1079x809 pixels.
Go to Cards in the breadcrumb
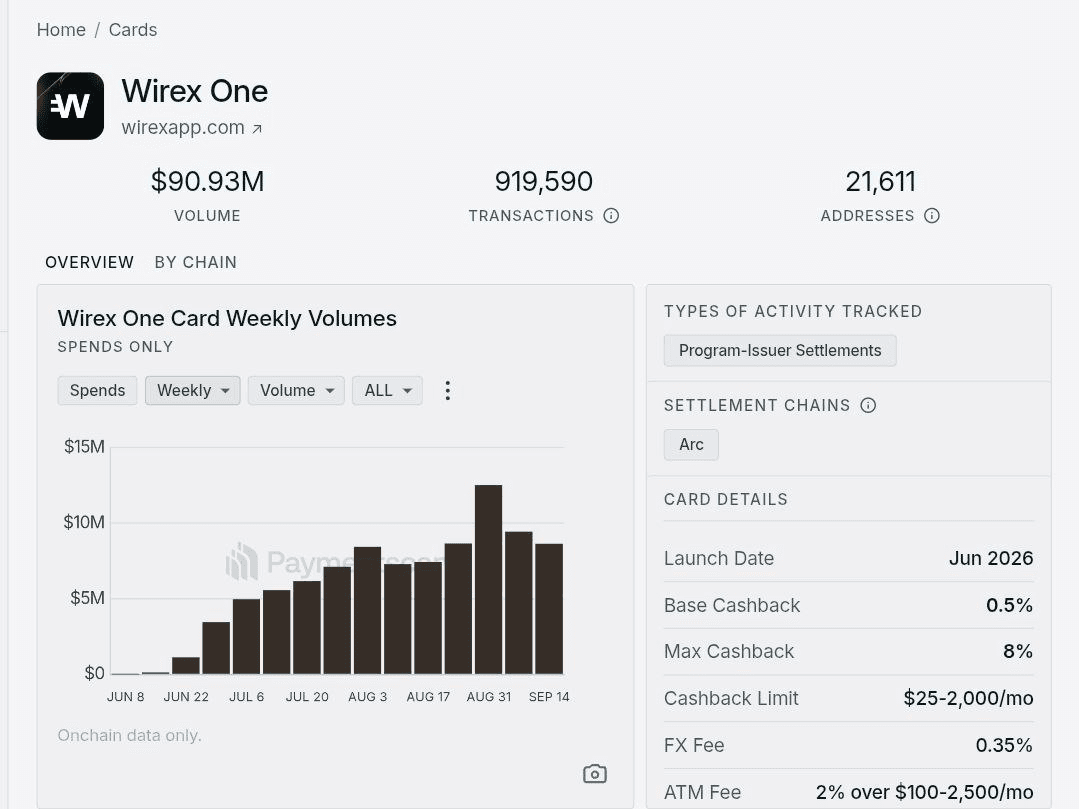(x=133, y=30)
